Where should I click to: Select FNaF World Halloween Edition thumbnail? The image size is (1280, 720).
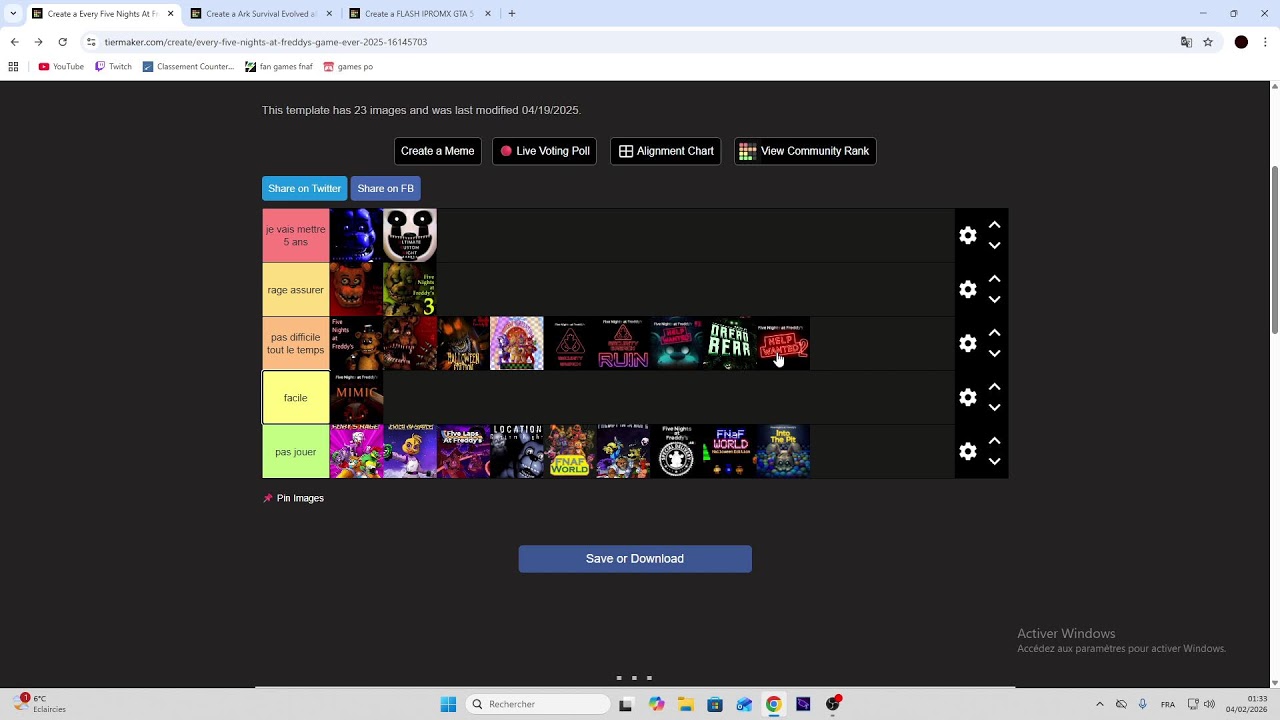click(x=730, y=452)
